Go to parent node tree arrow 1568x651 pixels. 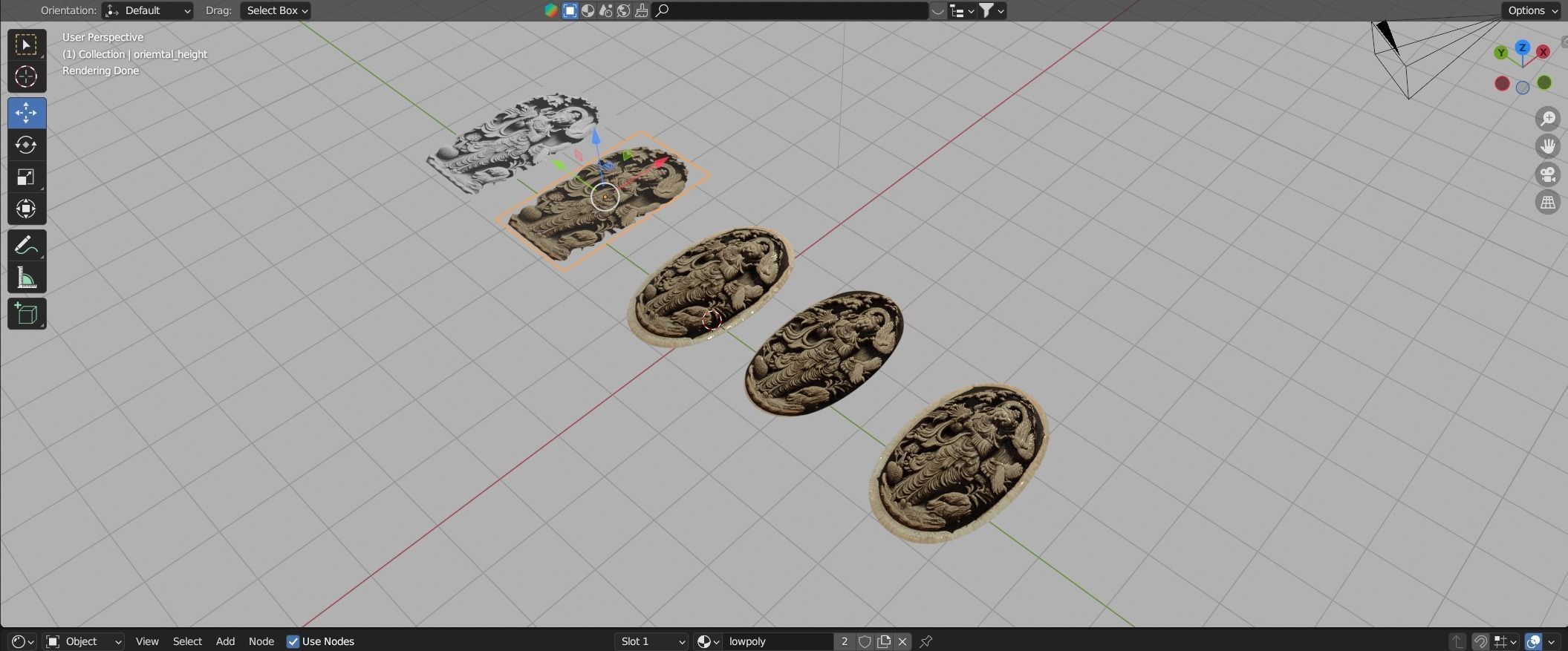(1457, 641)
